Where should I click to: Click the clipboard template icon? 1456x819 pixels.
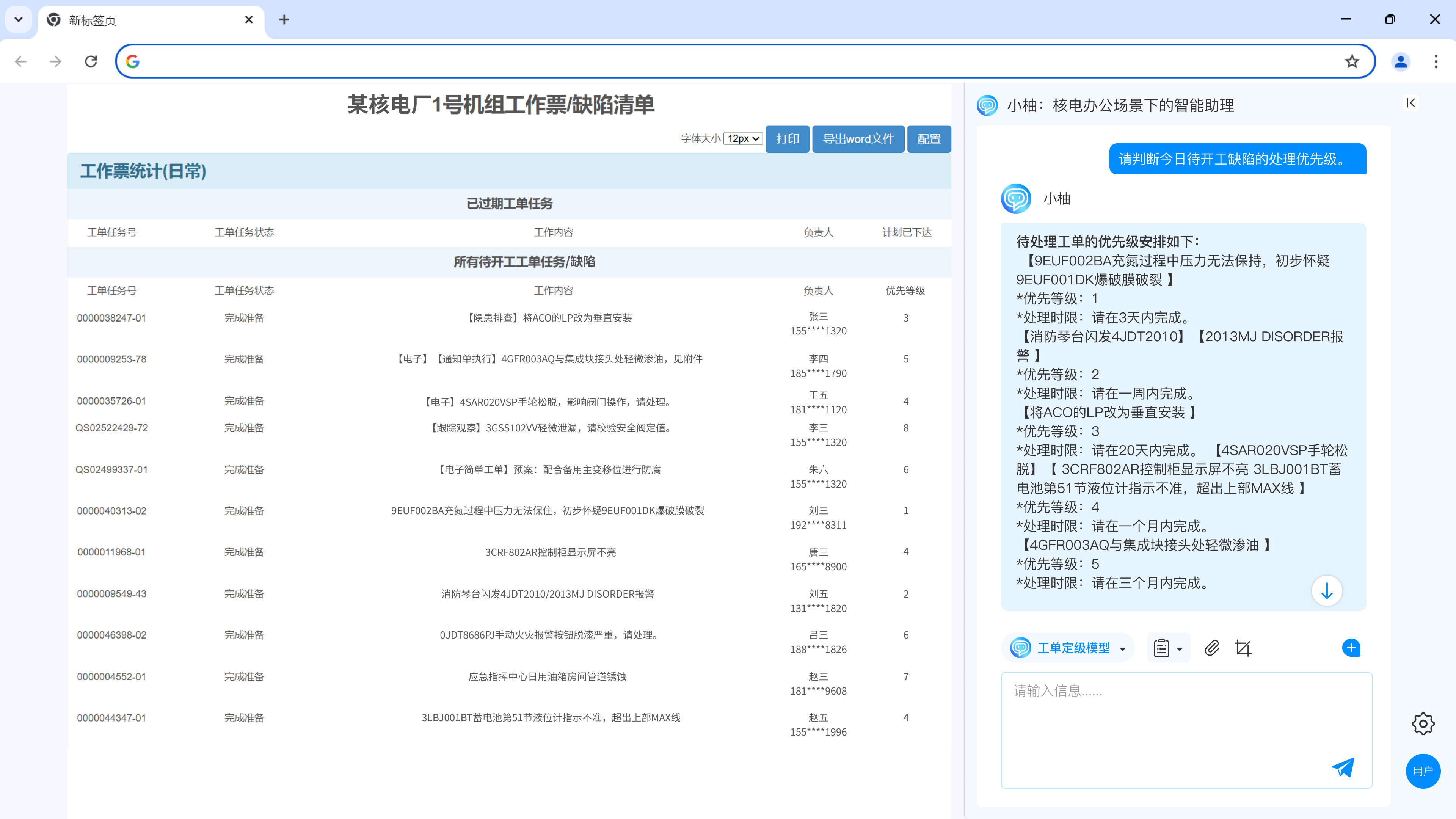1161,648
